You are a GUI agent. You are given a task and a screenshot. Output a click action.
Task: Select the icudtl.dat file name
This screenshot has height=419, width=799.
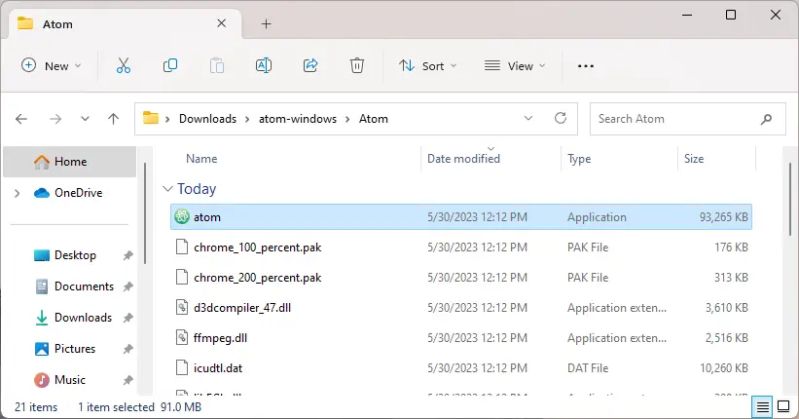(218, 368)
